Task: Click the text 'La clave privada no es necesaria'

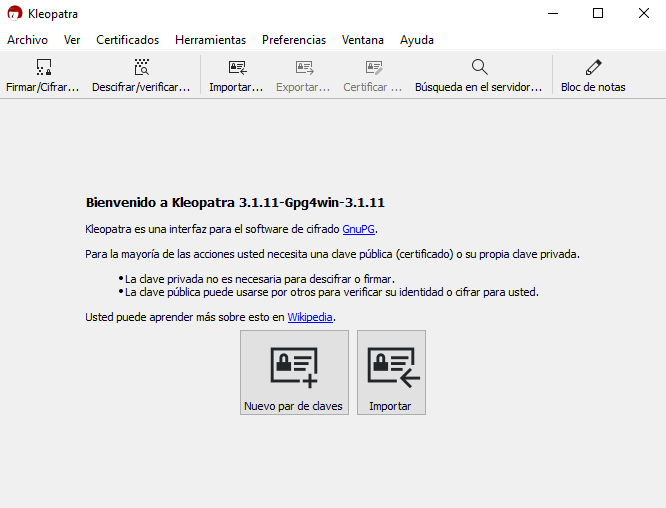Action: 205,279
